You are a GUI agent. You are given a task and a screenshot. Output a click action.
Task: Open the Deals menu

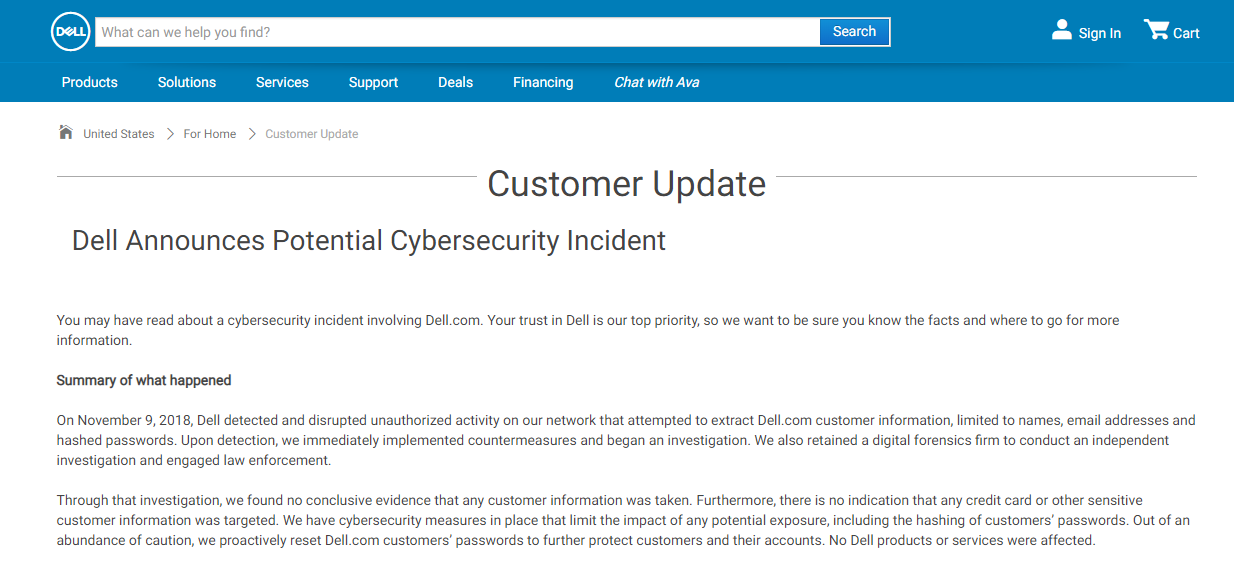(x=455, y=82)
